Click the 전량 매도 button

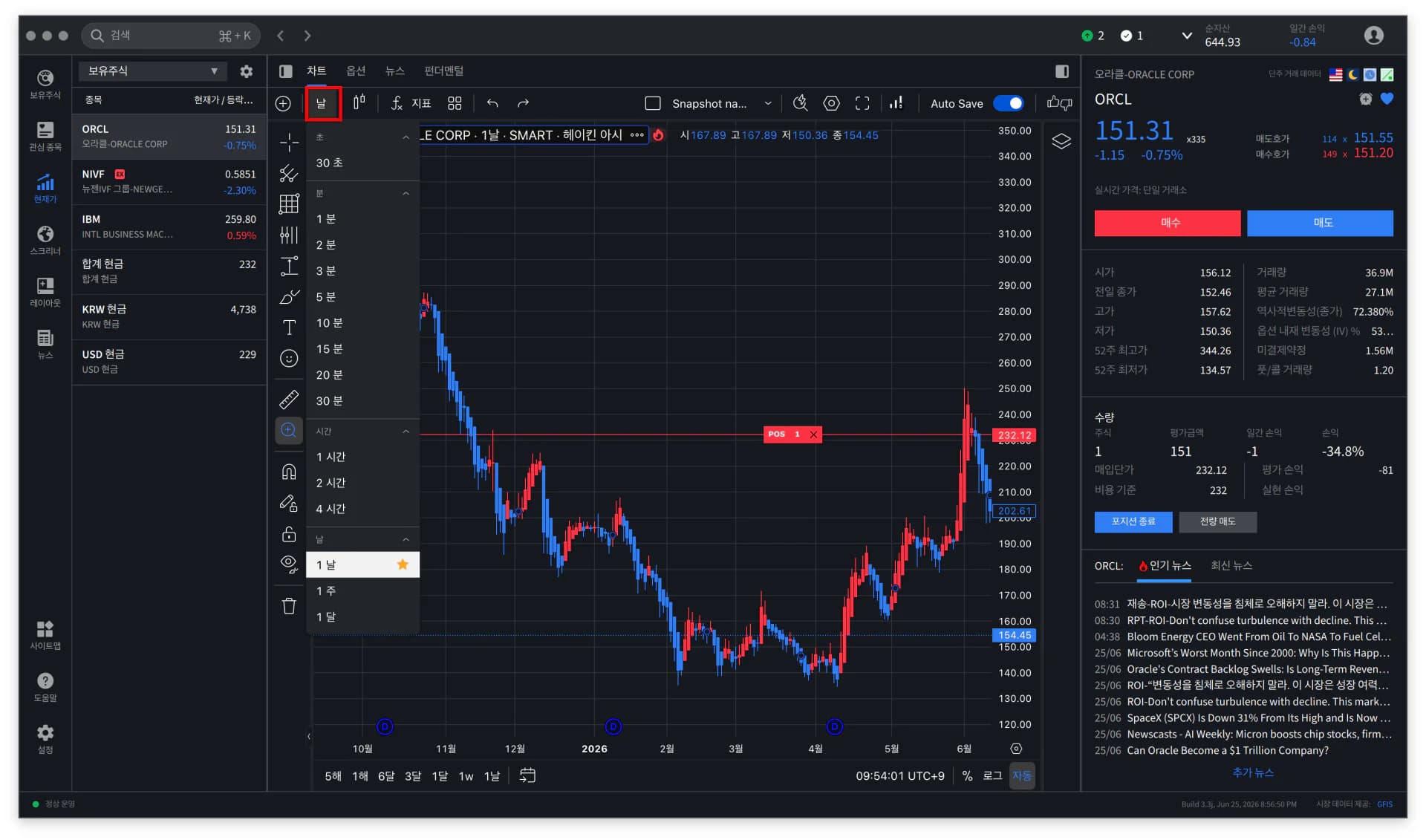(1217, 521)
